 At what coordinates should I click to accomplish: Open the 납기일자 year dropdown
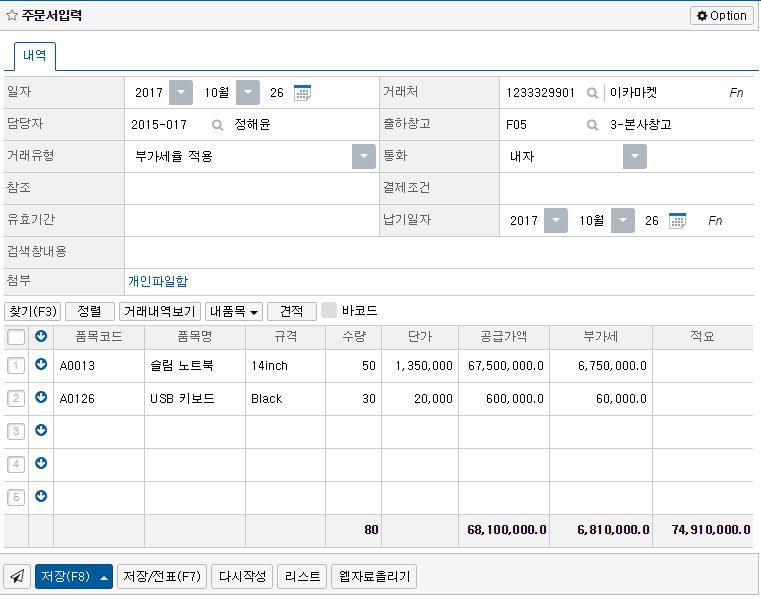point(556,220)
